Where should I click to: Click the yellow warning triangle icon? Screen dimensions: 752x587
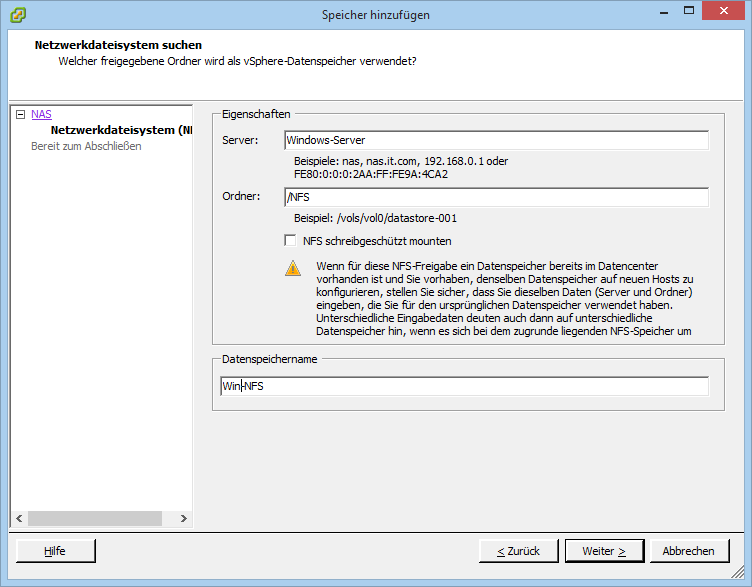click(292, 268)
